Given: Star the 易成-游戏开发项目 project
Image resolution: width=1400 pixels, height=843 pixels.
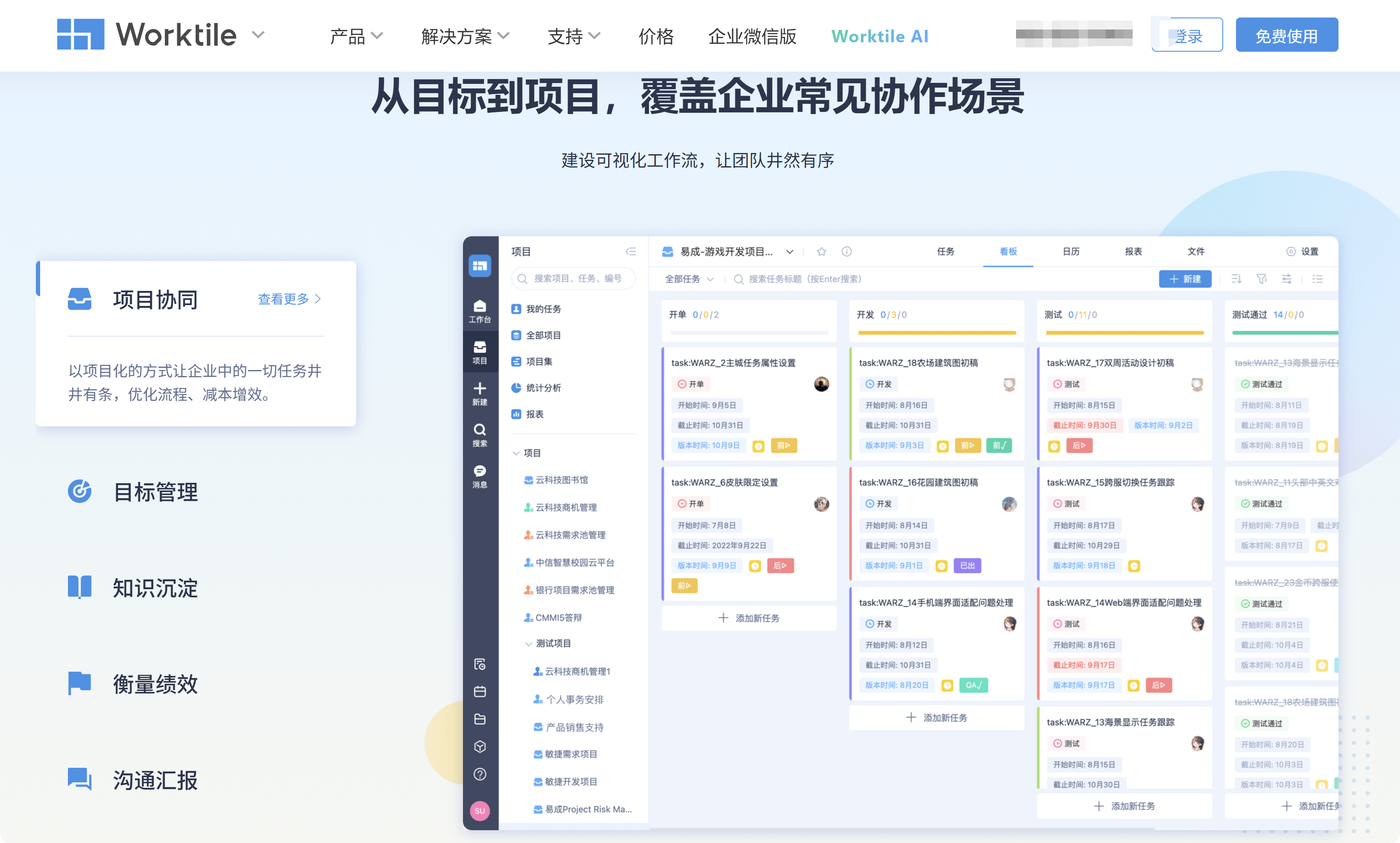Looking at the screenshot, I should pyautogui.click(x=821, y=252).
